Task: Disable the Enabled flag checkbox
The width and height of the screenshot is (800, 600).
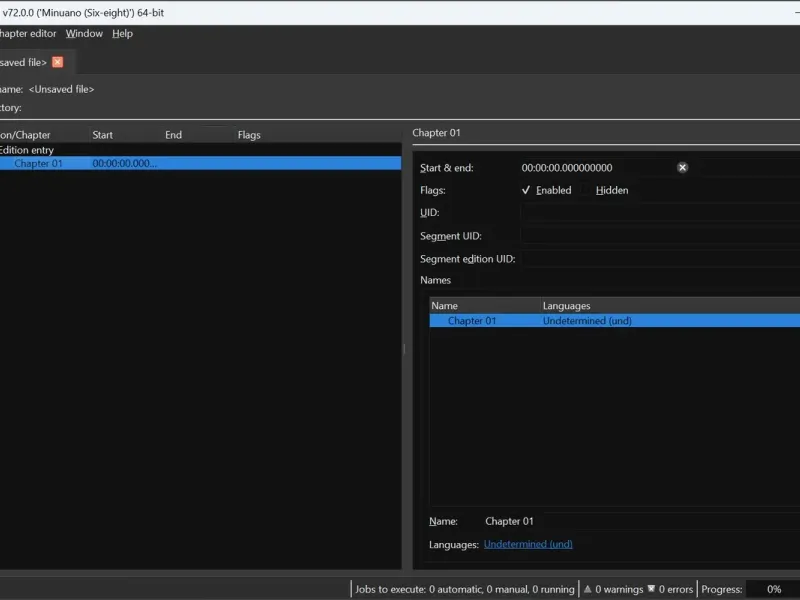Action: click(527, 190)
